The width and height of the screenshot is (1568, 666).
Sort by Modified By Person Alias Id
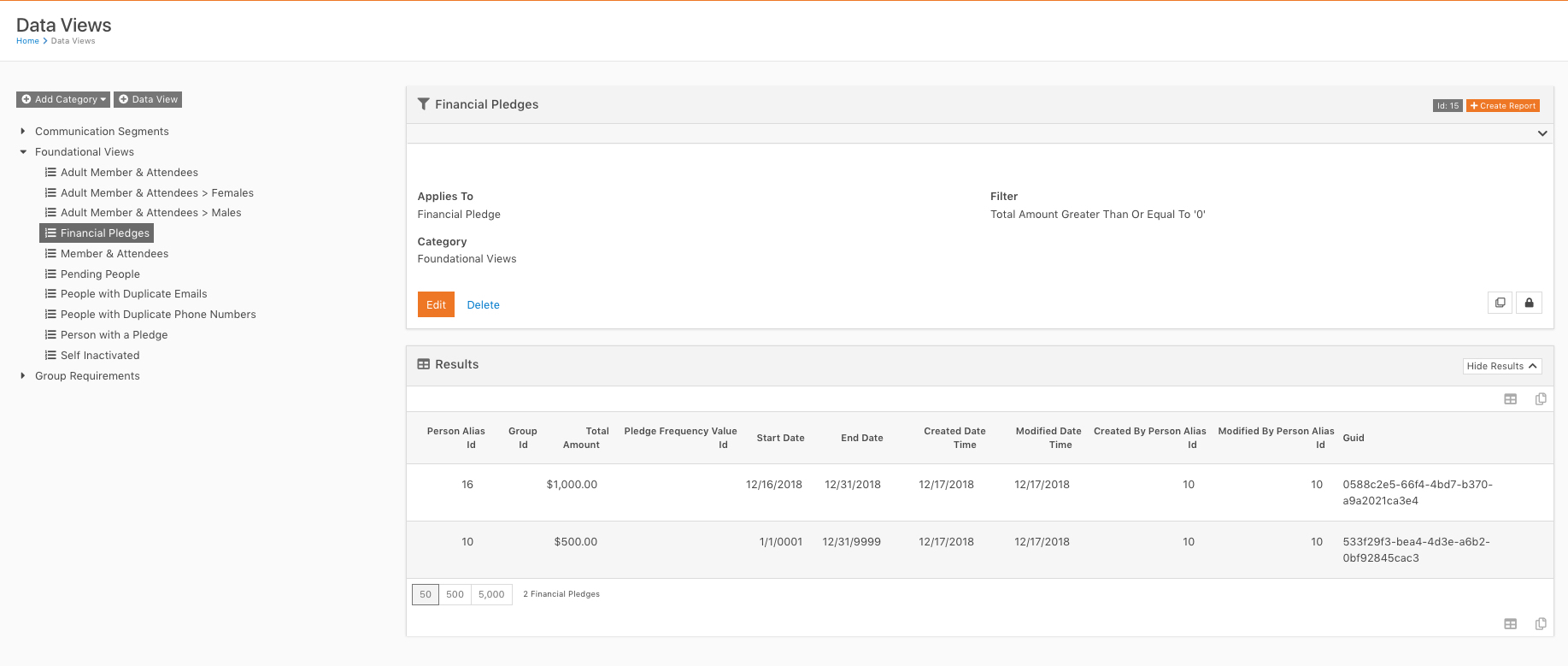point(1276,438)
